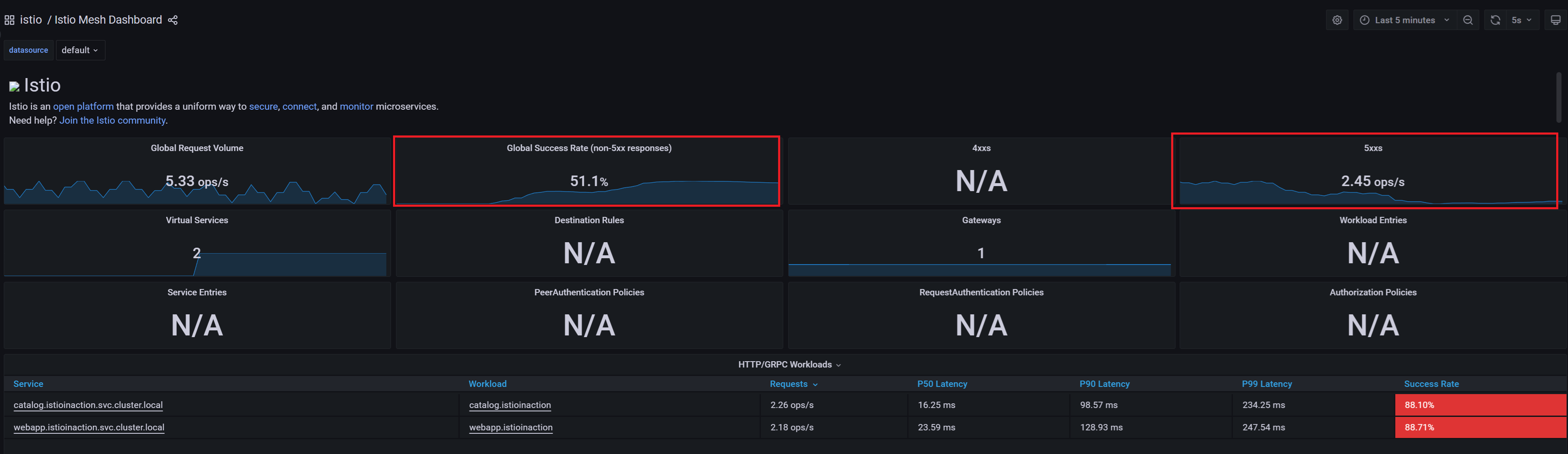1568x454 pixels.
Task: Click Destination Rules panel title
Action: [x=589, y=221]
